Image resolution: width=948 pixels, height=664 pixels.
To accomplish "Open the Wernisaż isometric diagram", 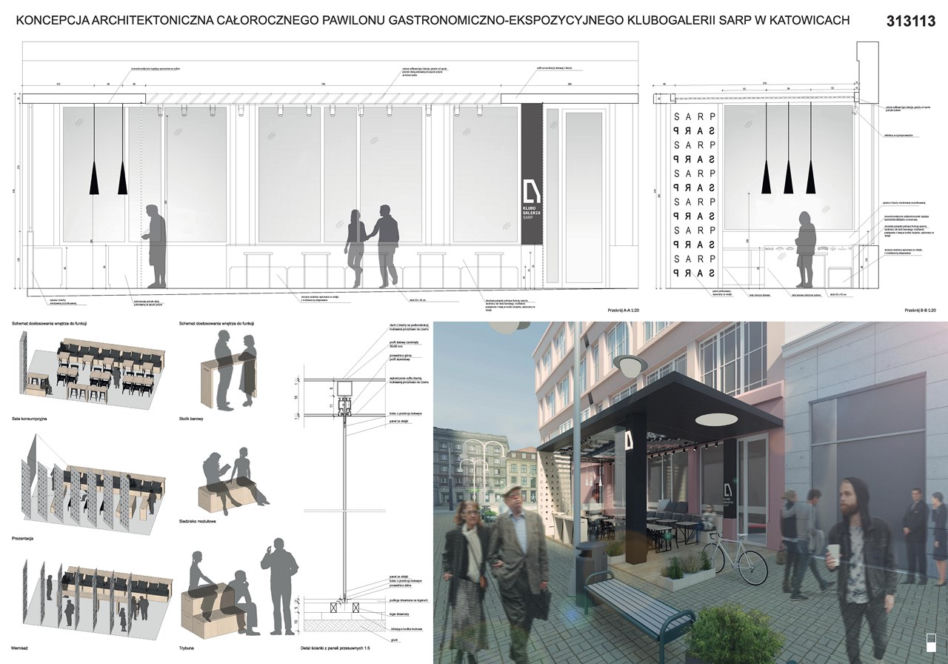I will point(96,600).
